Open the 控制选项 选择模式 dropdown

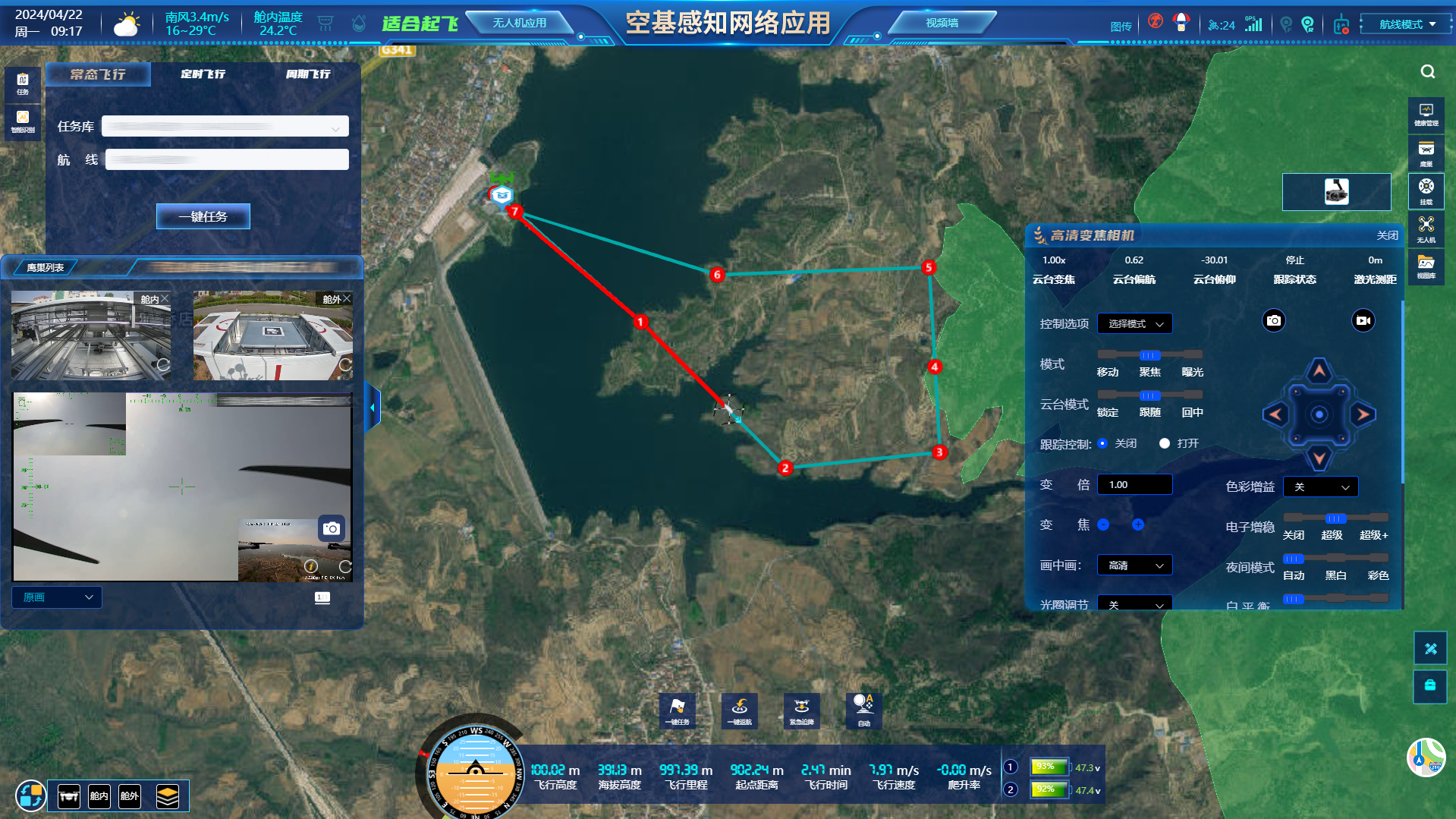click(x=1134, y=324)
